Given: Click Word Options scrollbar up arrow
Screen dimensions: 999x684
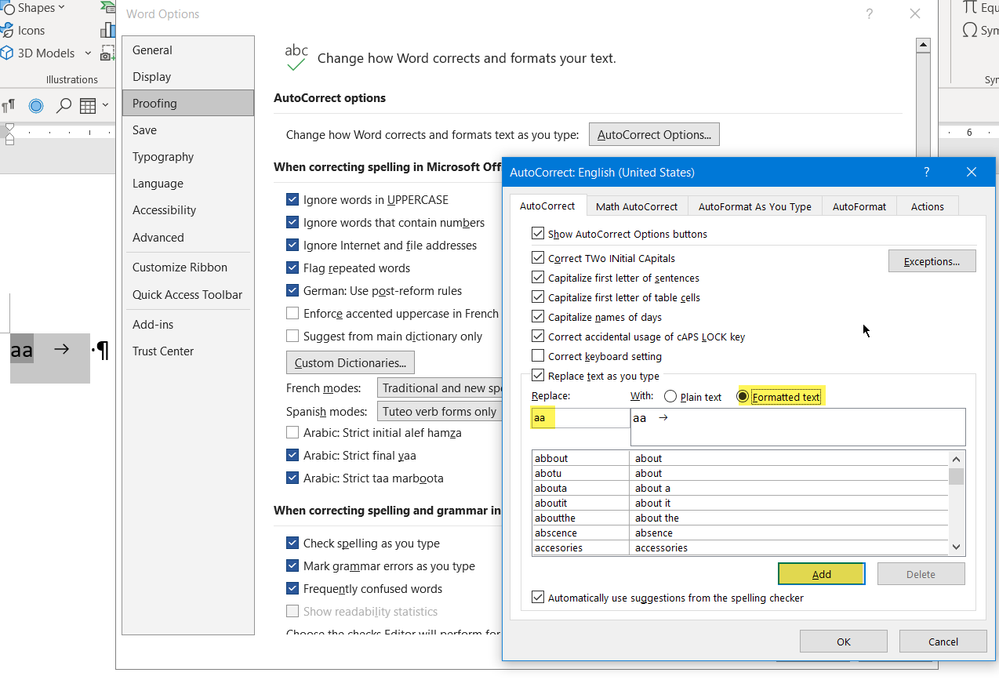Looking at the screenshot, I should click(923, 45).
